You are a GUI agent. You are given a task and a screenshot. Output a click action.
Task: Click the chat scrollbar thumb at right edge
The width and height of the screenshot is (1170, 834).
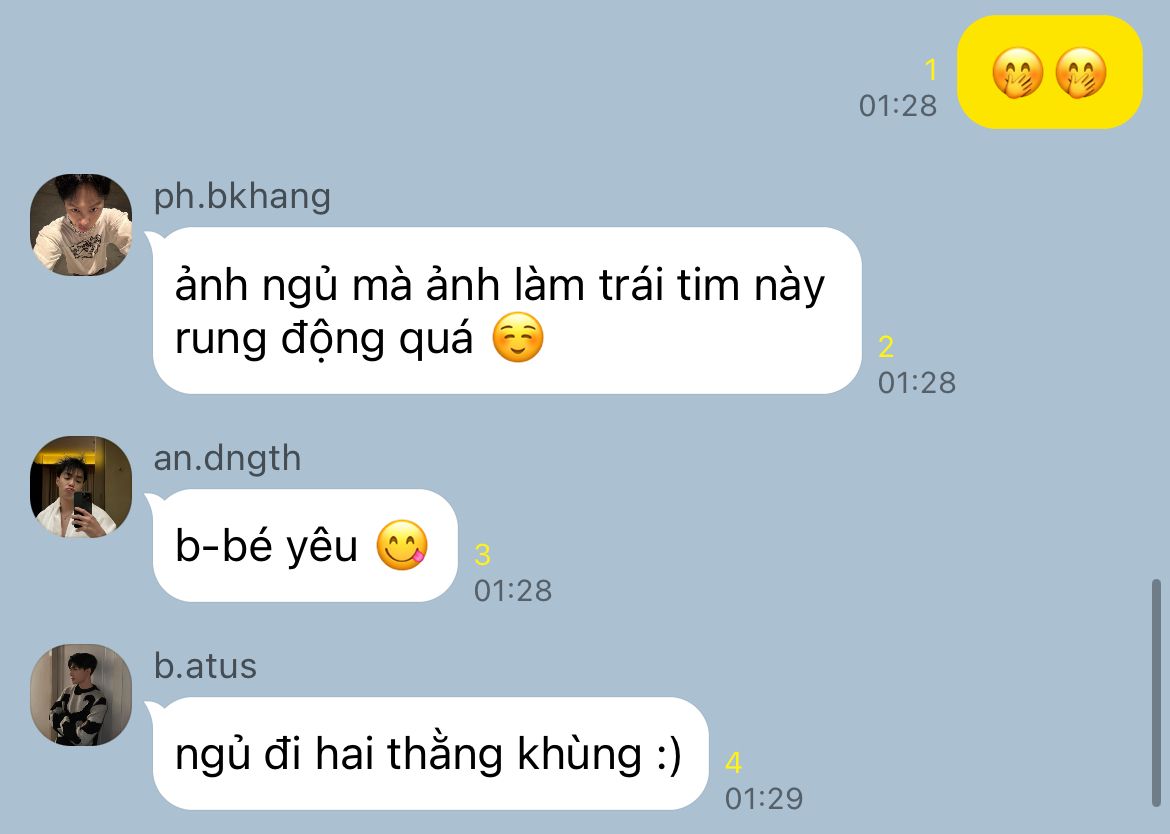point(1156,692)
